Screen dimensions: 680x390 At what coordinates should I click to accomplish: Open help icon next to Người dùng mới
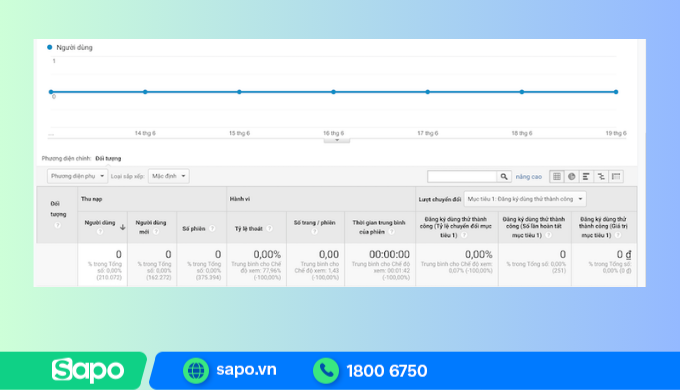coord(156,232)
